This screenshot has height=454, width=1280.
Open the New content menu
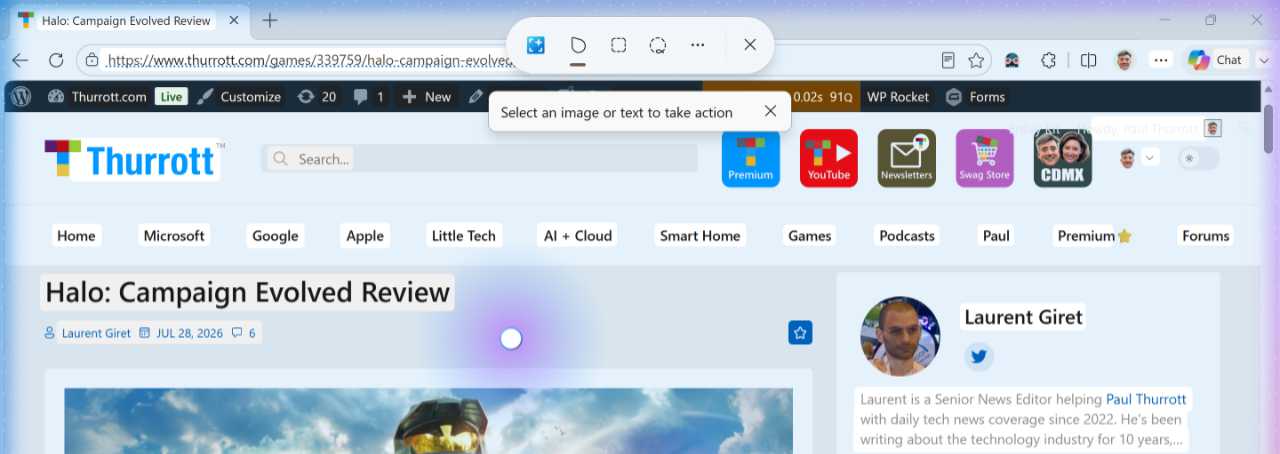(427, 96)
